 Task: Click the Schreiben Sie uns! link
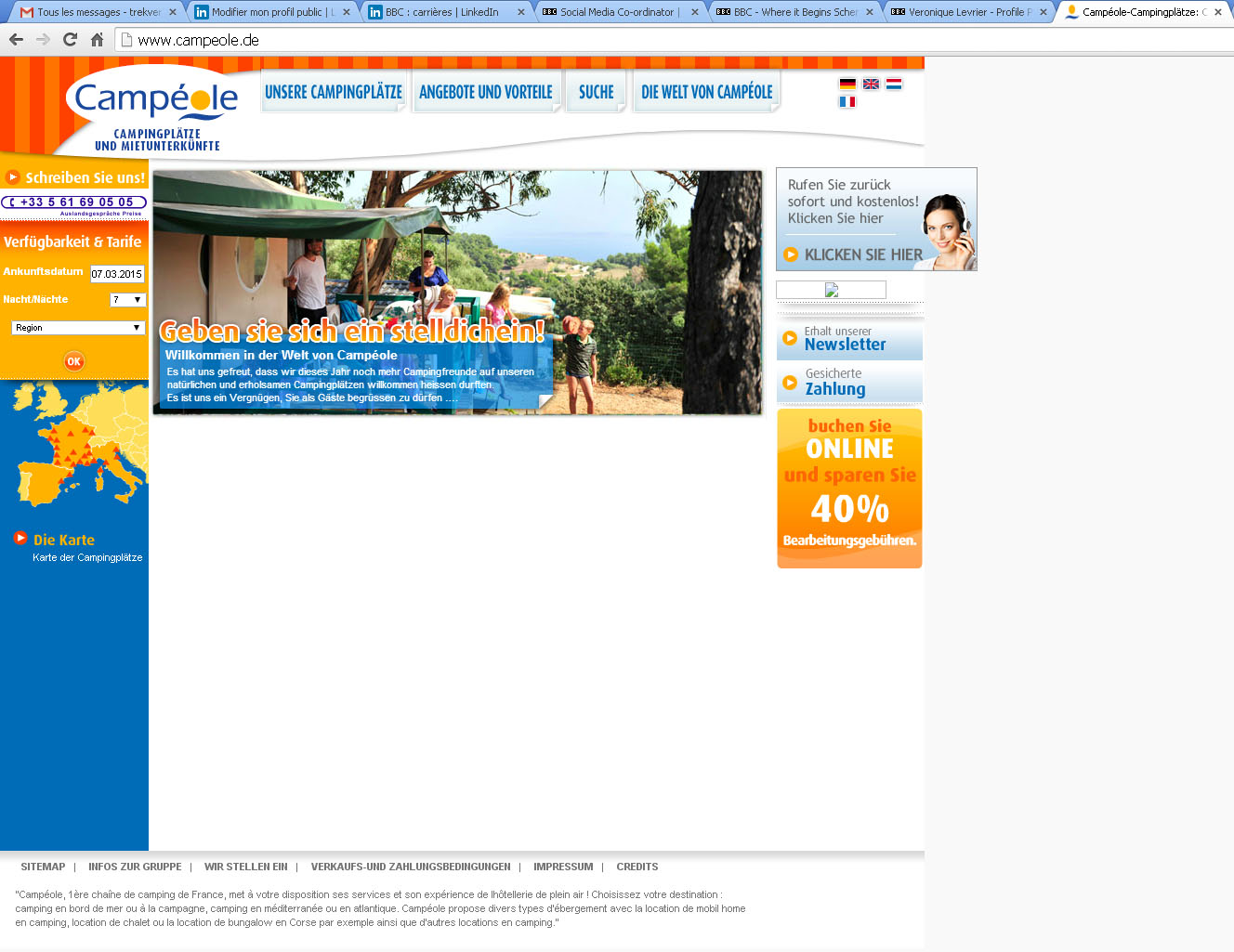click(85, 177)
